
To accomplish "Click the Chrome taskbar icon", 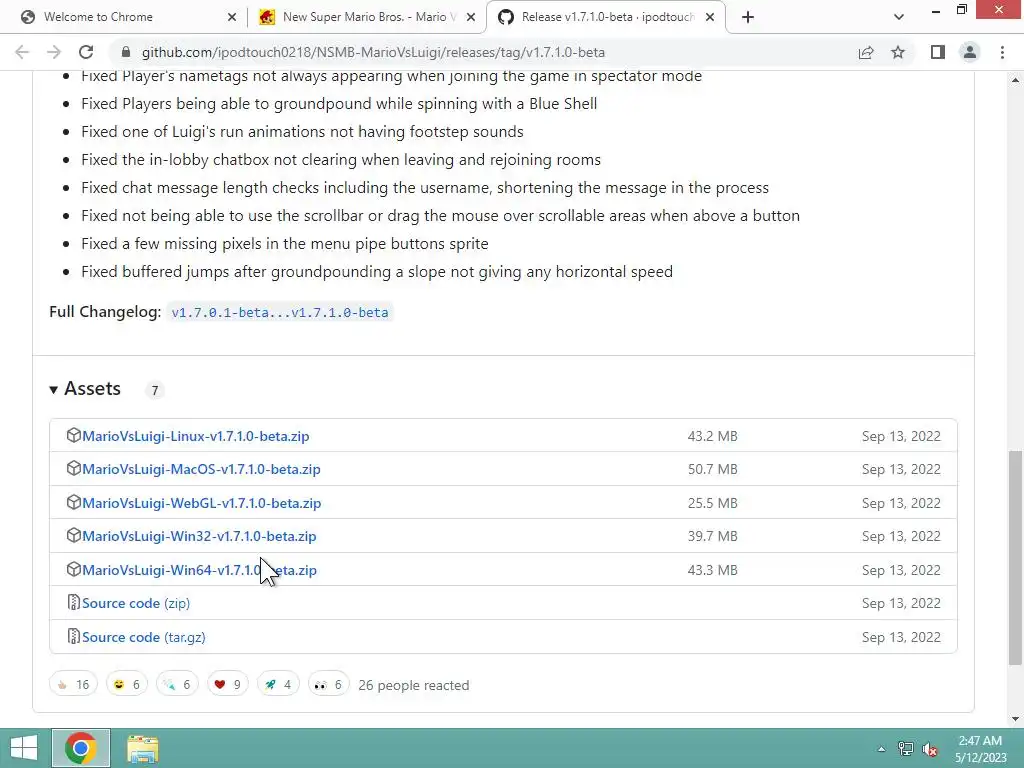I will click(x=81, y=748).
